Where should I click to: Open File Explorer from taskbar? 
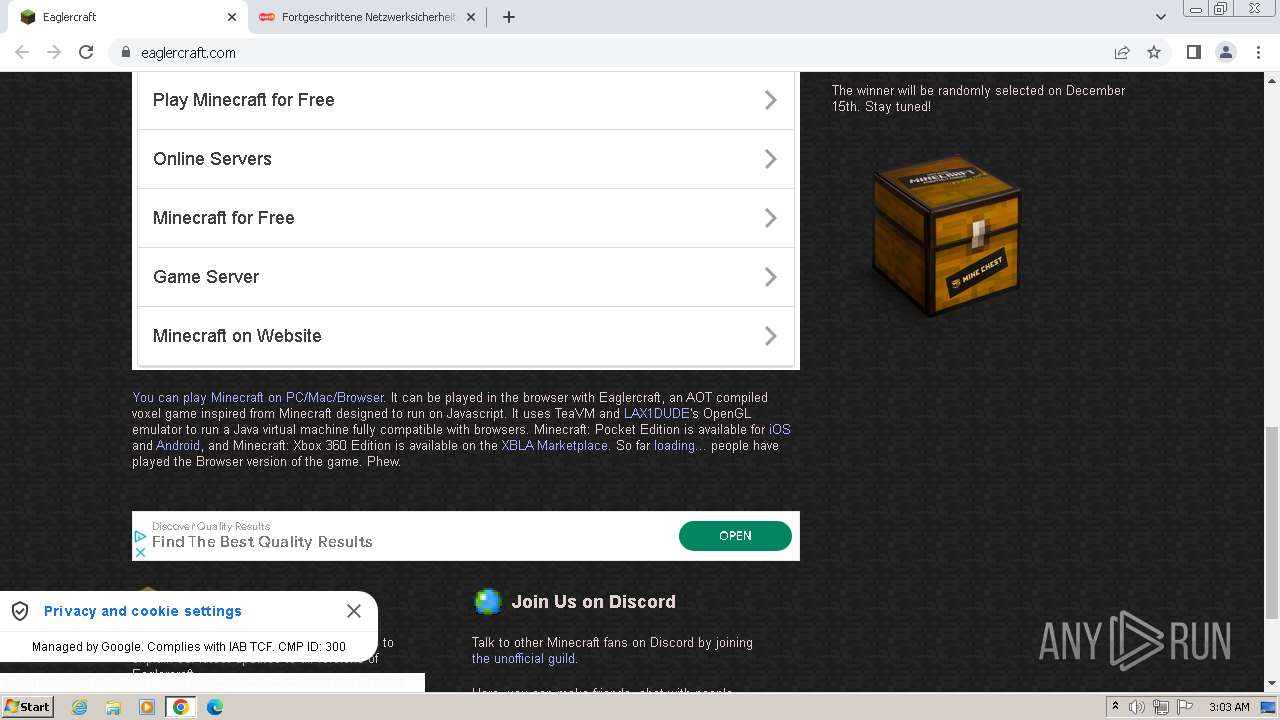(113, 707)
